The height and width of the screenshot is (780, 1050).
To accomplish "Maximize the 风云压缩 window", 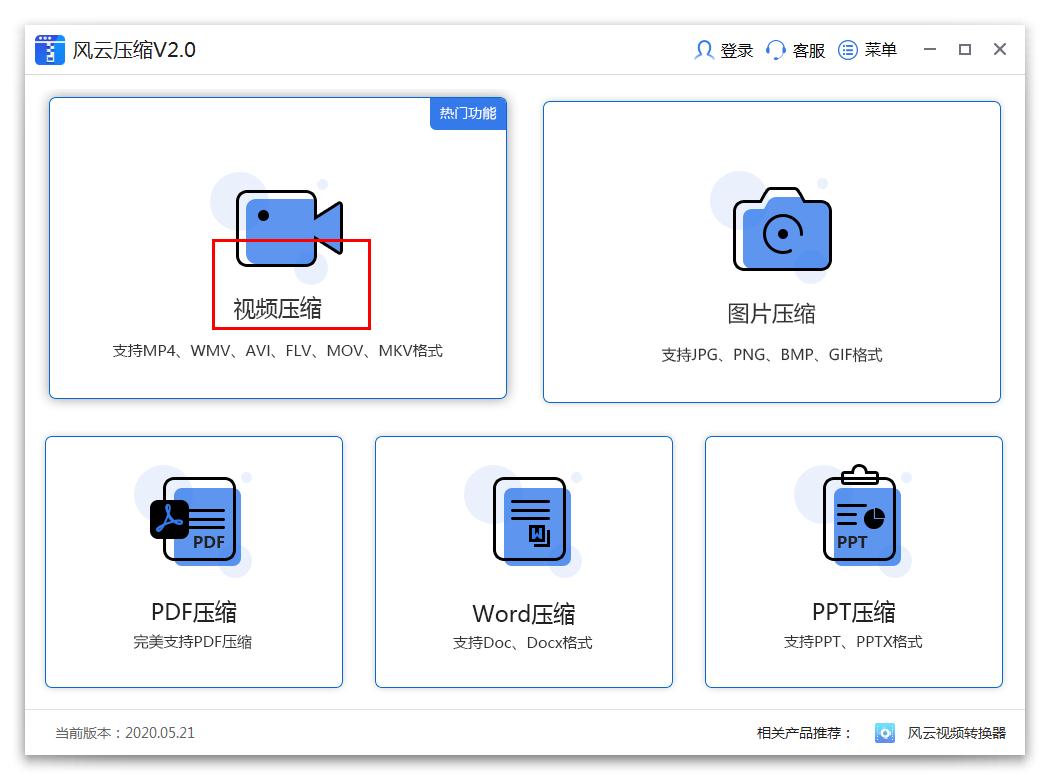I will click(964, 50).
